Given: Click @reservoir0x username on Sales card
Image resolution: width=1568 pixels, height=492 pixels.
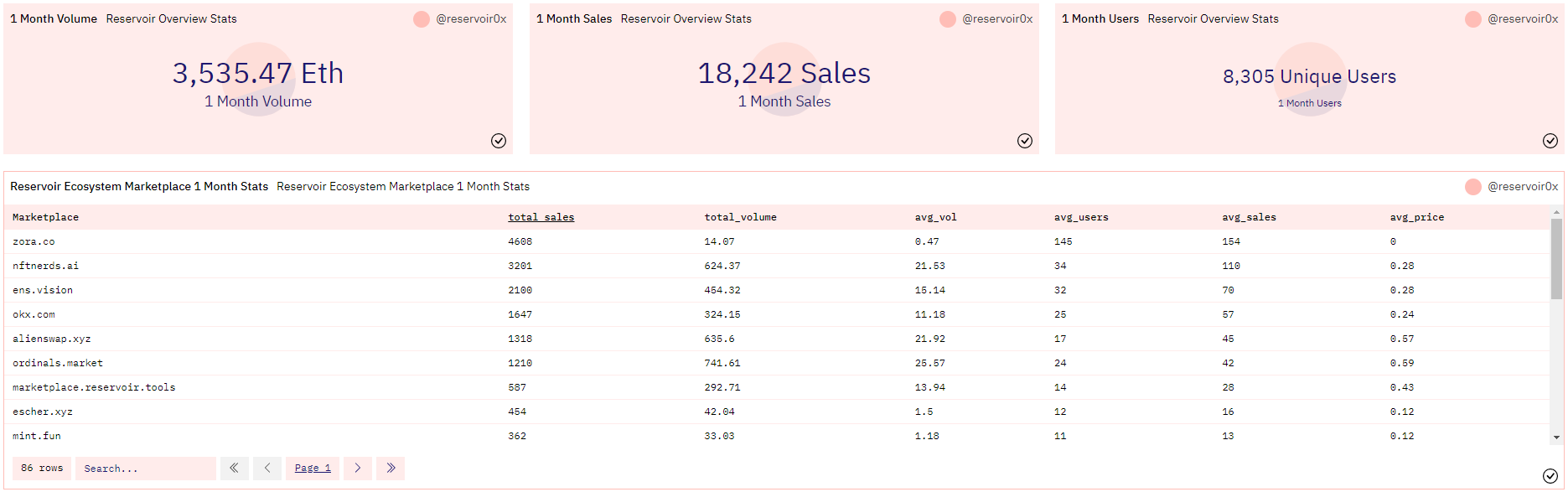Looking at the screenshot, I should click(997, 18).
